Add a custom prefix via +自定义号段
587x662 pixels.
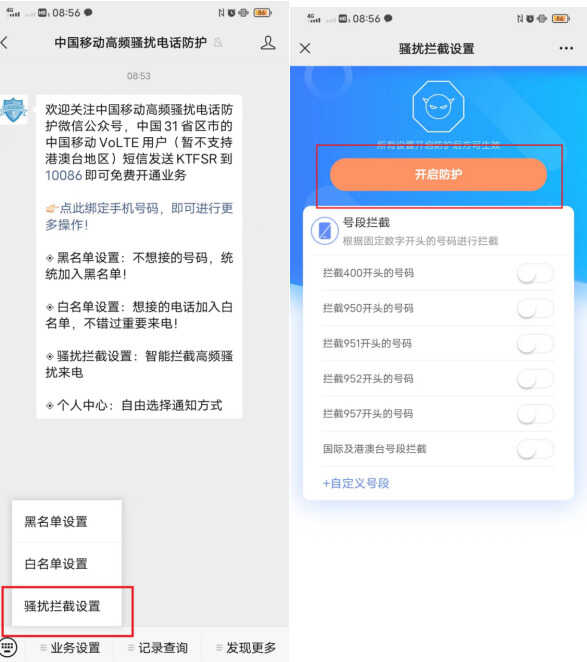tap(356, 483)
